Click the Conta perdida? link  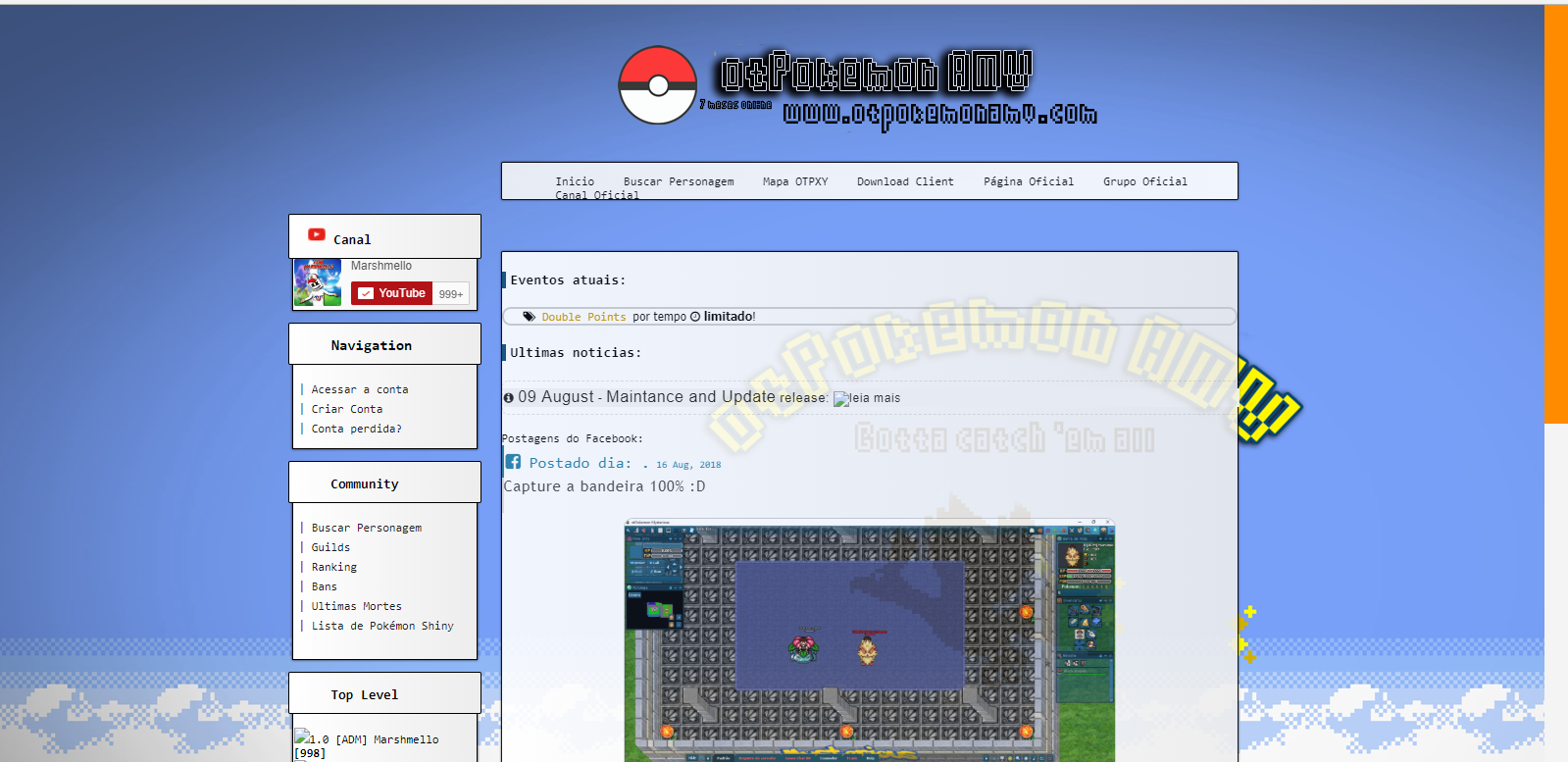pos(357,429)
